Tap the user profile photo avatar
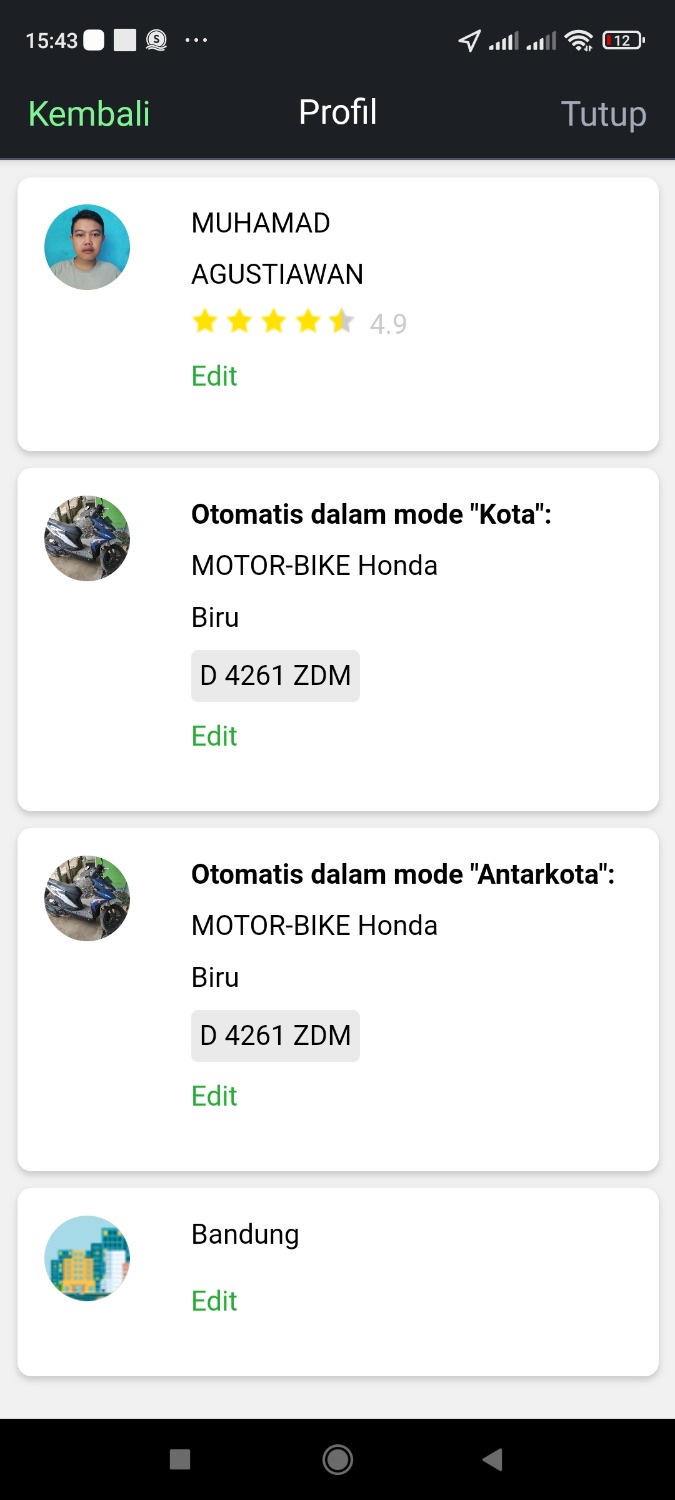 point(87,247)
